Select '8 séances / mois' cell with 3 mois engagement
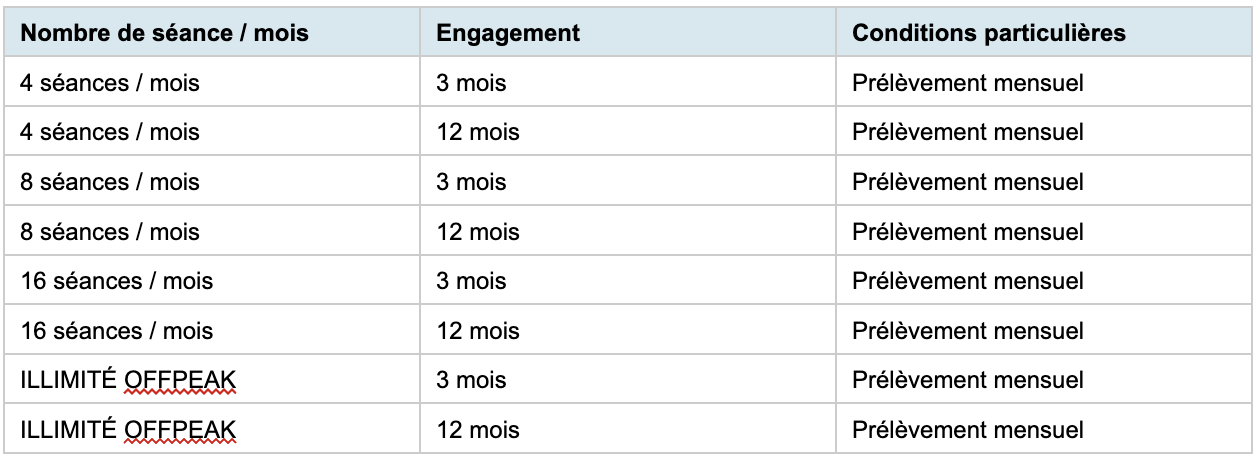The width and height of the screenshot is (1260, 458). tap(213, 182)
